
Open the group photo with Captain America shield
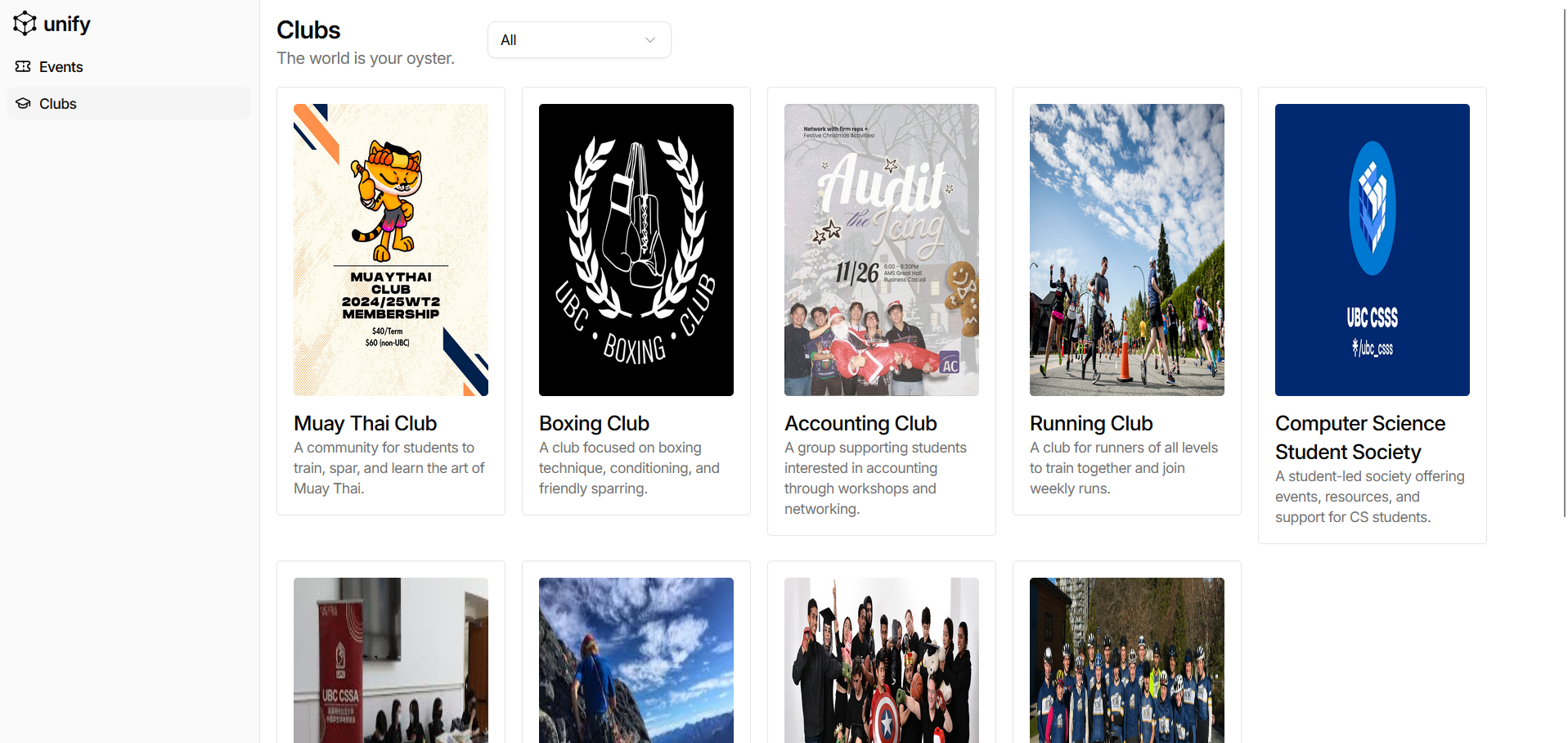[x=882, y=660]
